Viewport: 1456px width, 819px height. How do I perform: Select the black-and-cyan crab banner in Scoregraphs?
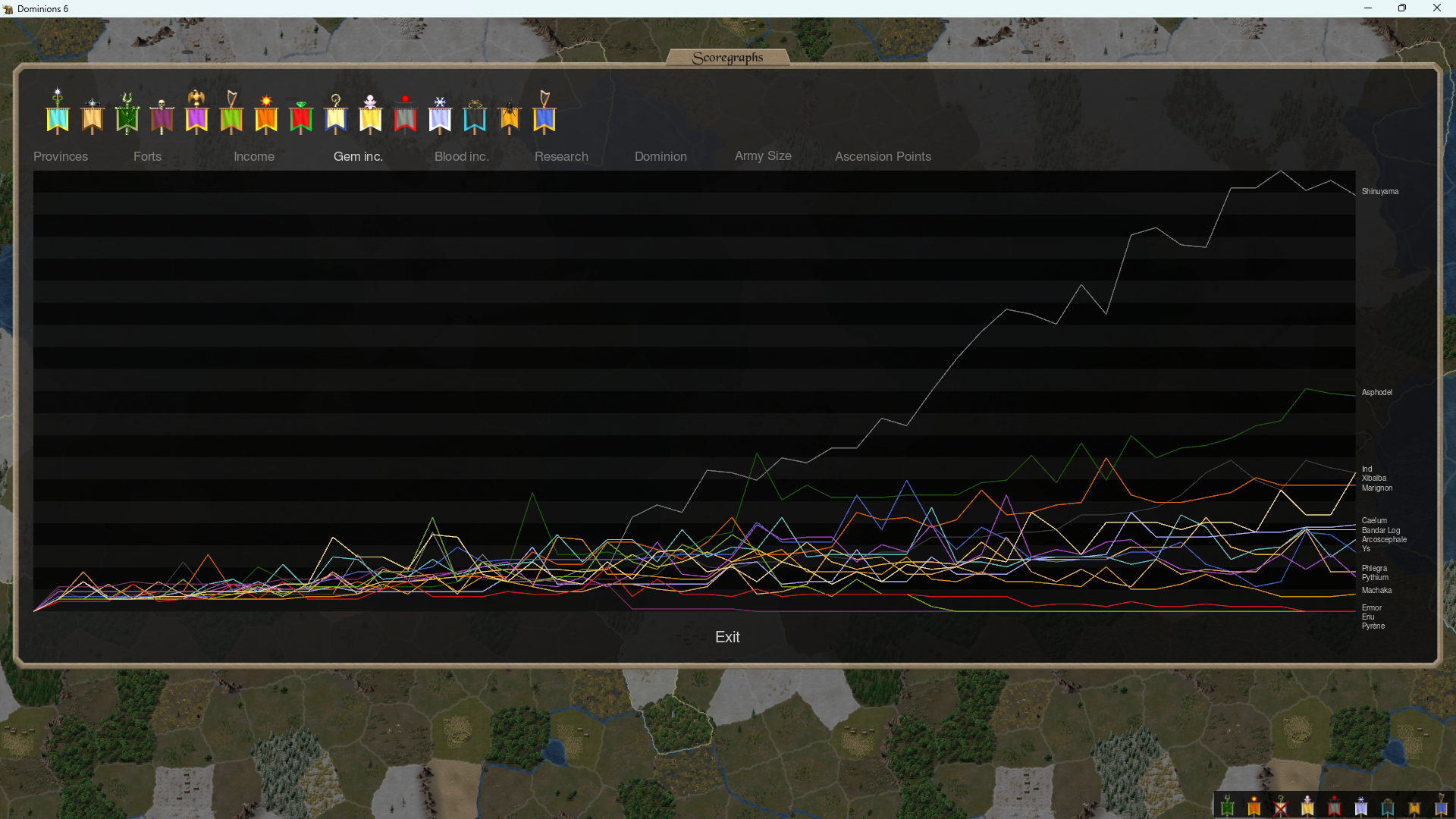click(x=475, y=117)
